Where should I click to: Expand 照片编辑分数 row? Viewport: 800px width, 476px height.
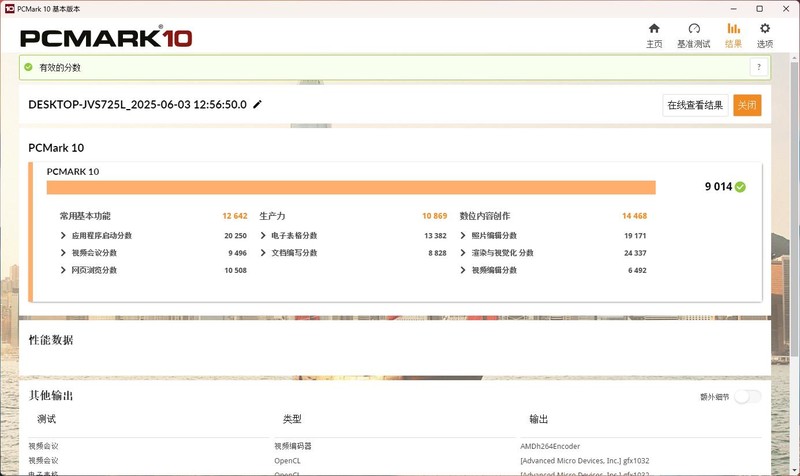tap(463, 235)
